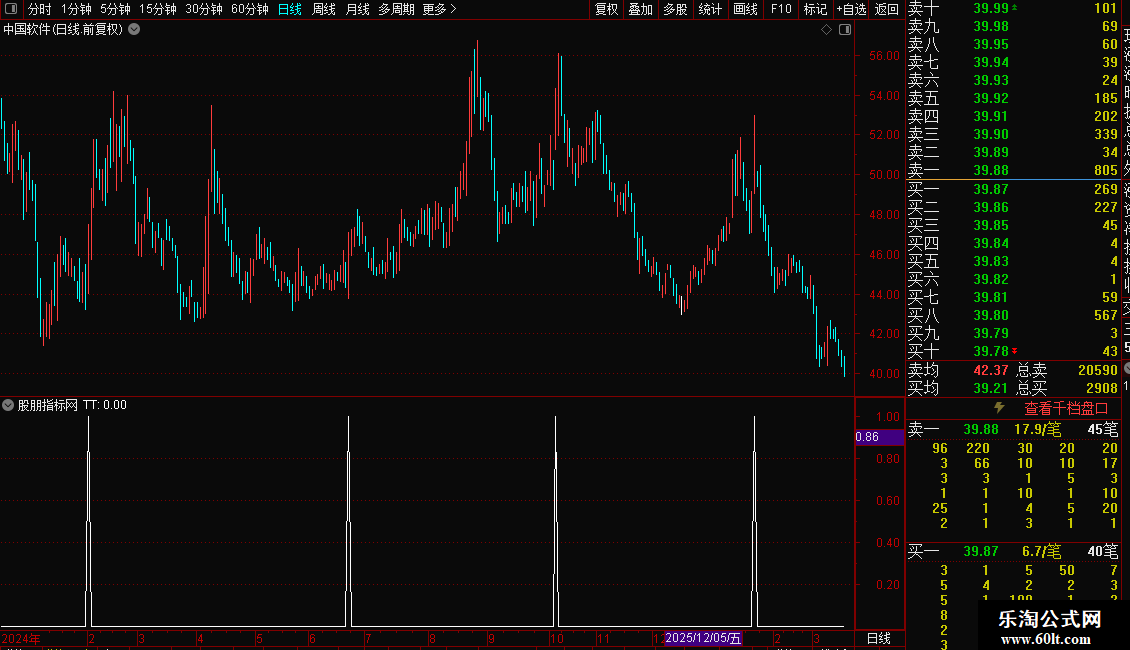Viewport: 1130px width, 650px height.
Task: Expand the 股朋指标网 indicator dropdown
Action: click(8, 405)
